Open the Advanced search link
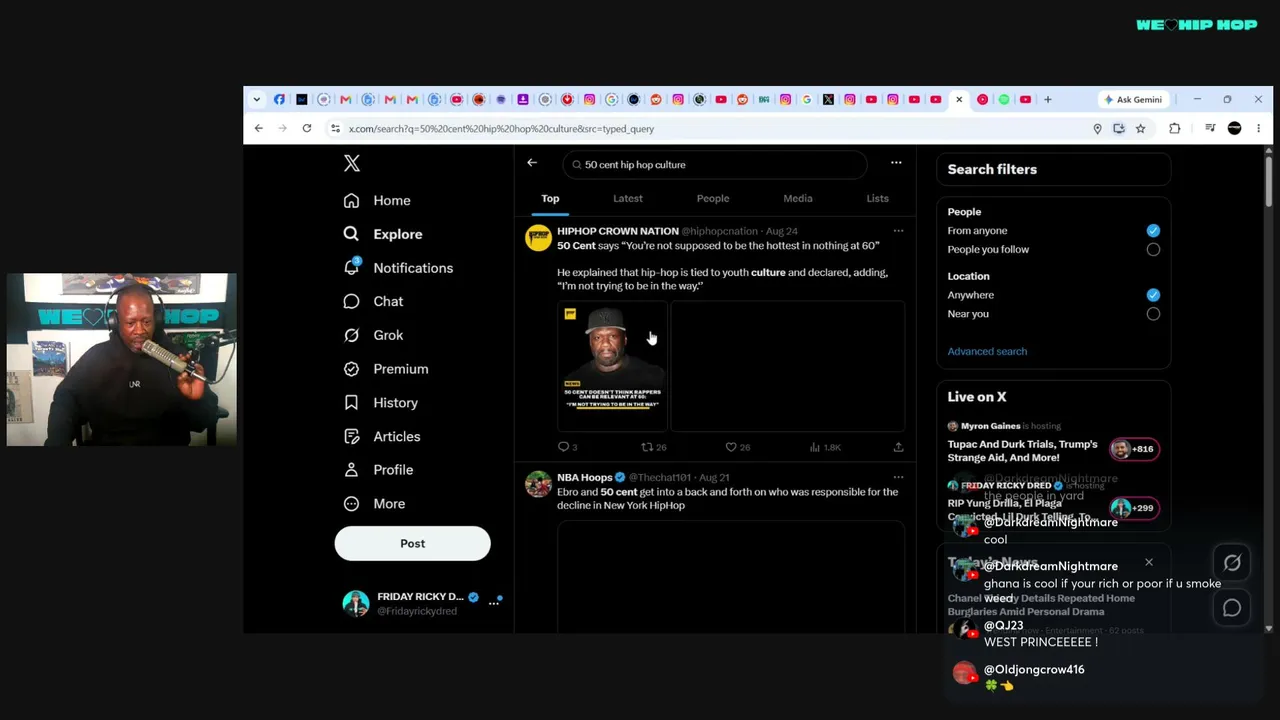Screen dimensions: 1280x720 (x=987, y=351)
